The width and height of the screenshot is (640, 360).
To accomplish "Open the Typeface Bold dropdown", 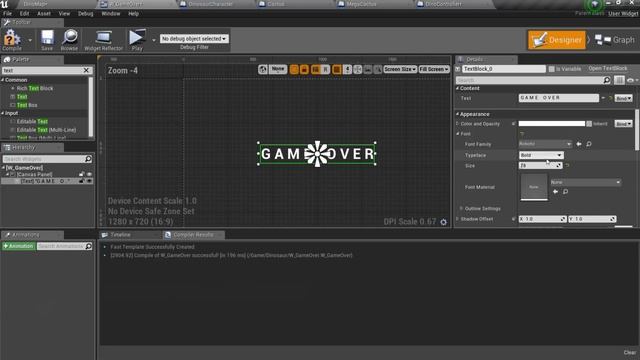I will [541, 155].
